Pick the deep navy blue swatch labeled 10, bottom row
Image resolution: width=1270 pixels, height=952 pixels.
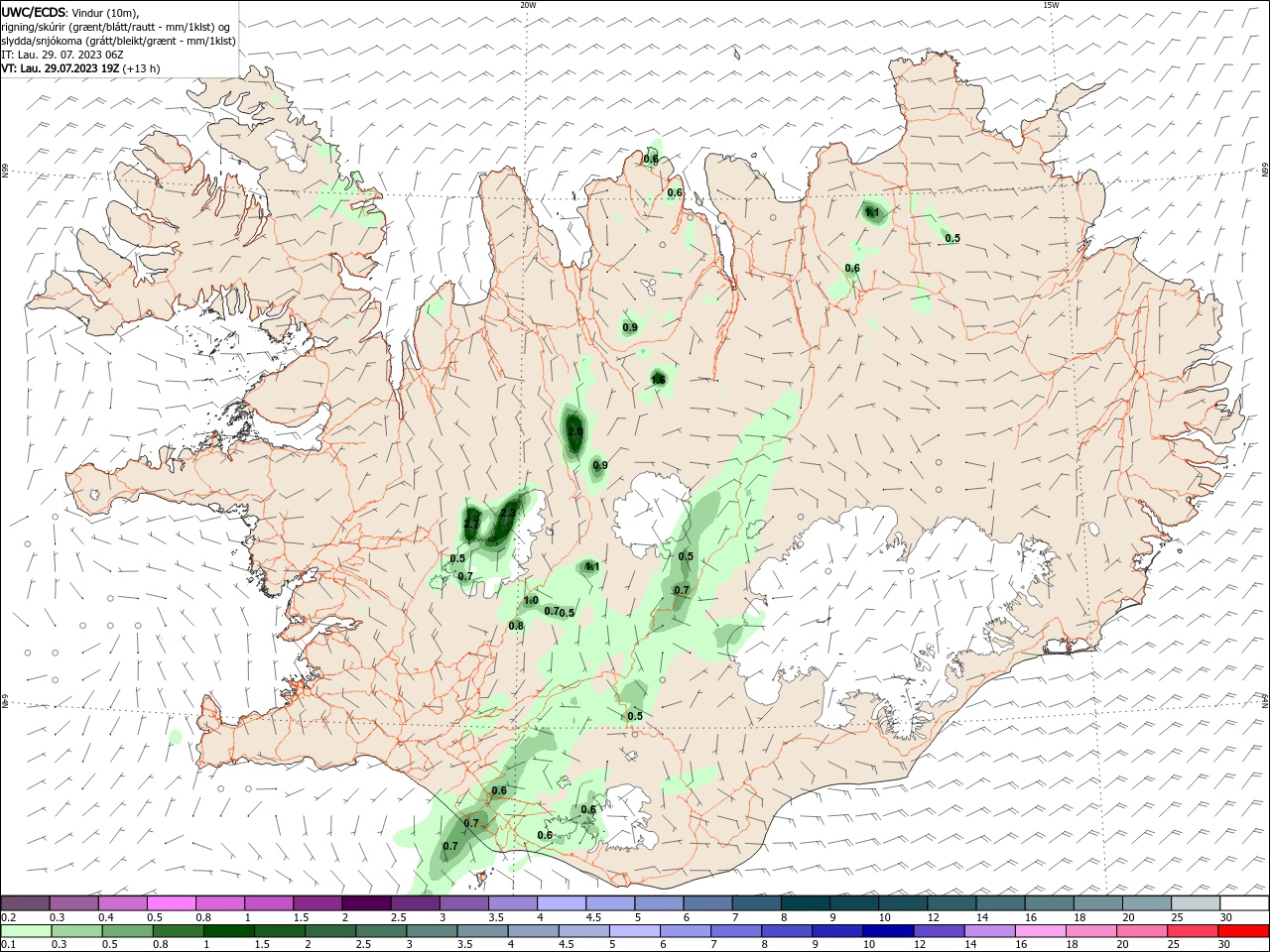pyautogui.click(x=886, y=931)
